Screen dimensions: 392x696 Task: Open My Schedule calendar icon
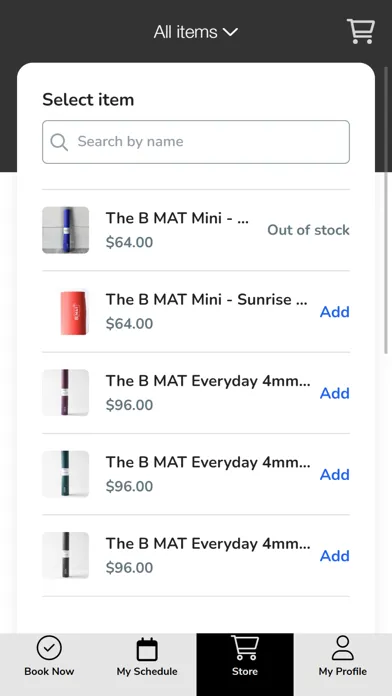click(x=147, y=649)
